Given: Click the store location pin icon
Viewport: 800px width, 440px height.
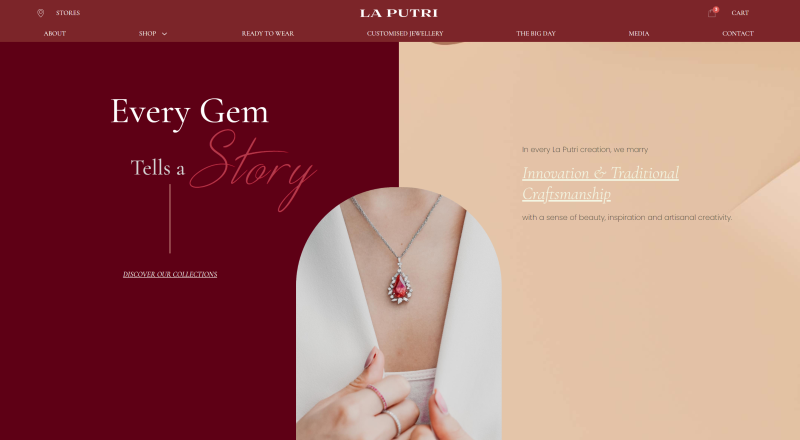Looking at the screenshot, I should click(41, 13).
